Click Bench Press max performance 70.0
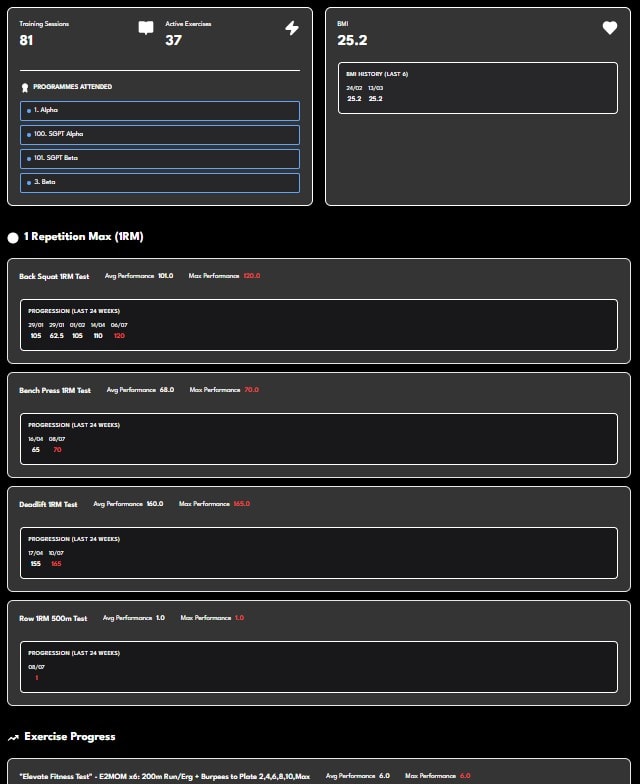Viewport: 640px width, 784px height. (252, 390)
